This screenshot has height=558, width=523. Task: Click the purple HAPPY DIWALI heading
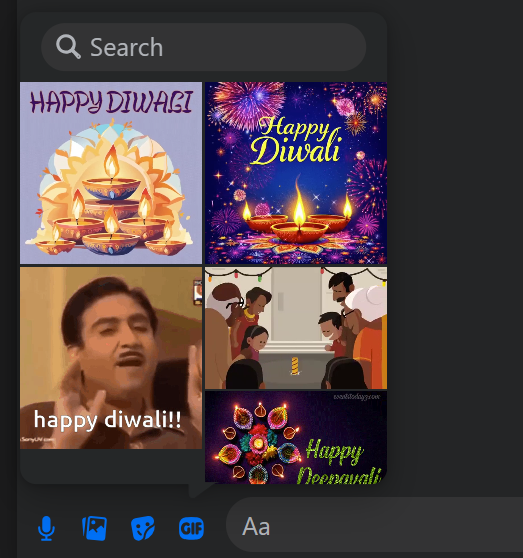[x=111, y=102]
